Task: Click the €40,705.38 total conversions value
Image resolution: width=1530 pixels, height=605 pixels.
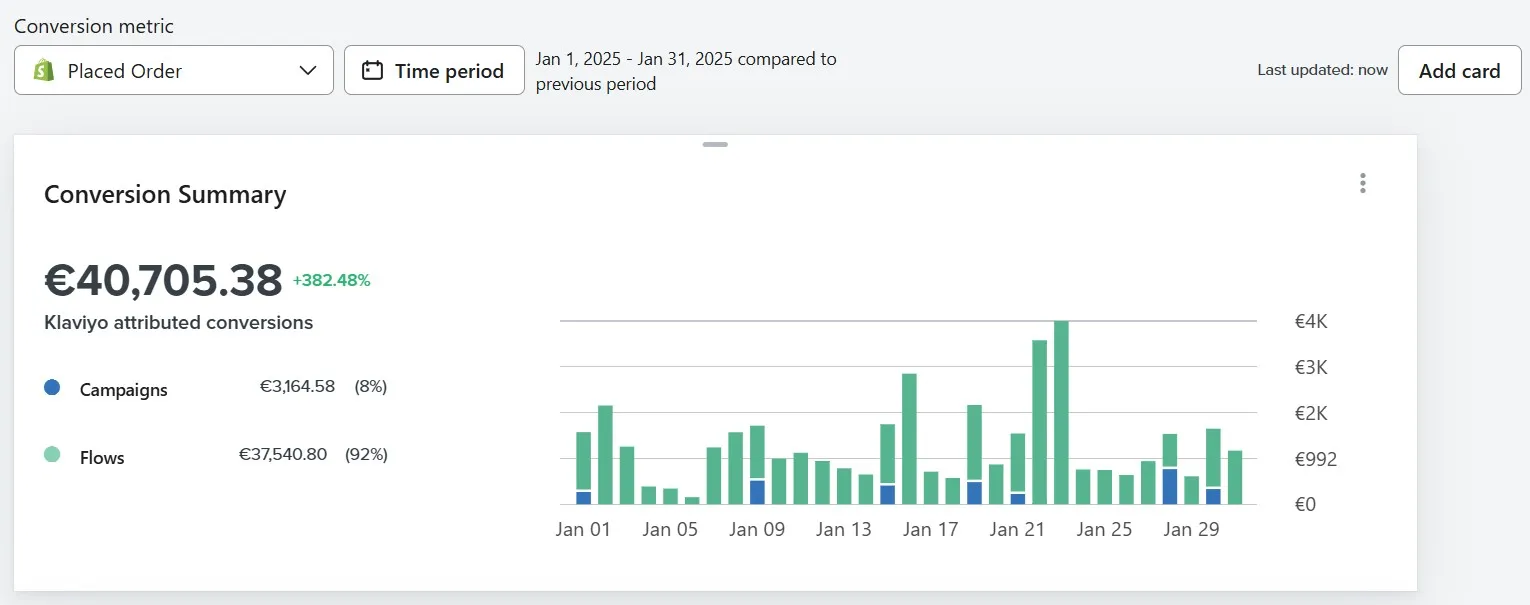Action: (163, 281)
